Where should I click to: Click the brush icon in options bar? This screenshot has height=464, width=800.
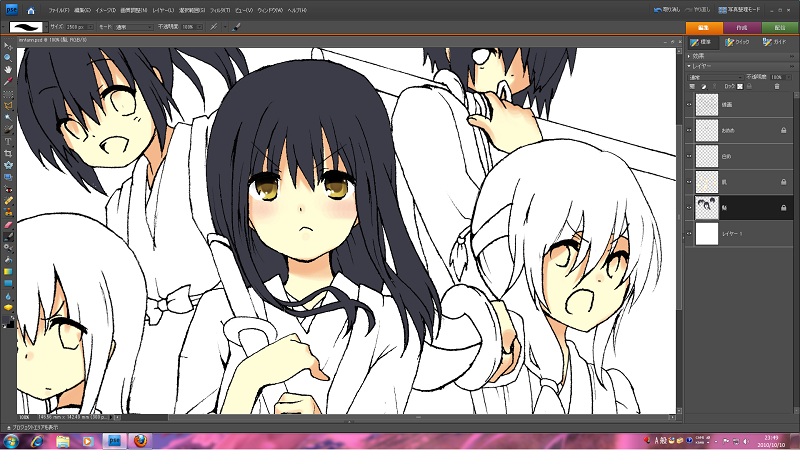236,27
